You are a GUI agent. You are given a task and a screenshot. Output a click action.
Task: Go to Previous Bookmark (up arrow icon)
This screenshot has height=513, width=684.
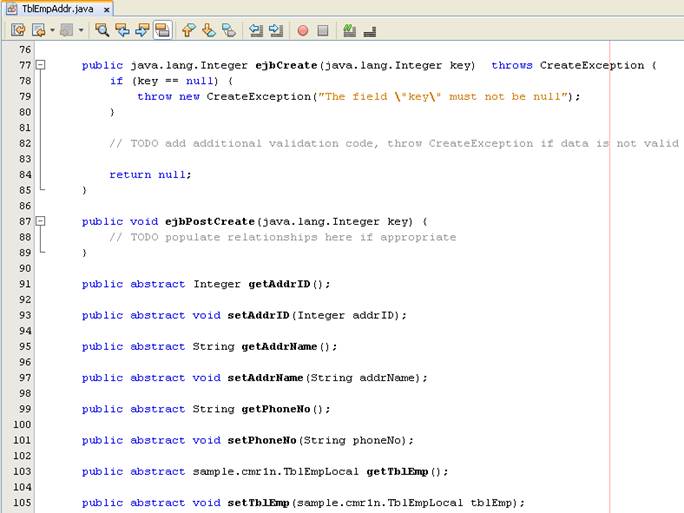(x=188, y=30)
